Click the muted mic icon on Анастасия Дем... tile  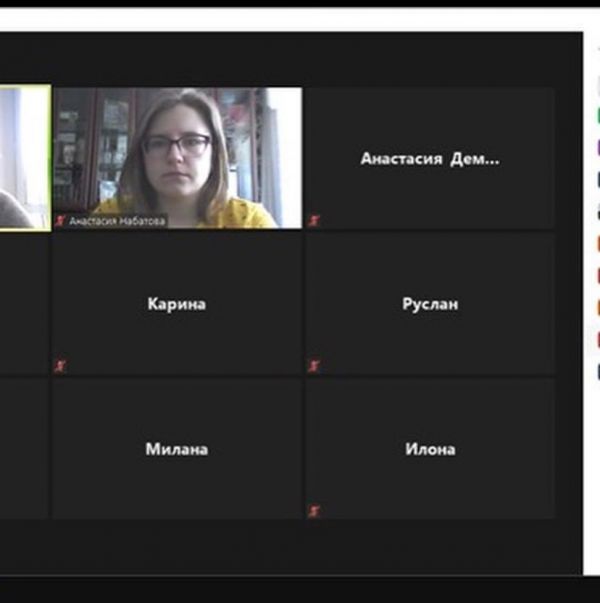click(x=314, y=220)
